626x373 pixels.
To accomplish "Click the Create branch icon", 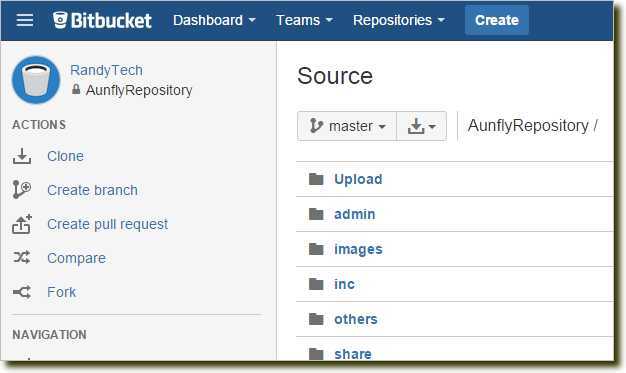I will pos(22,190).
